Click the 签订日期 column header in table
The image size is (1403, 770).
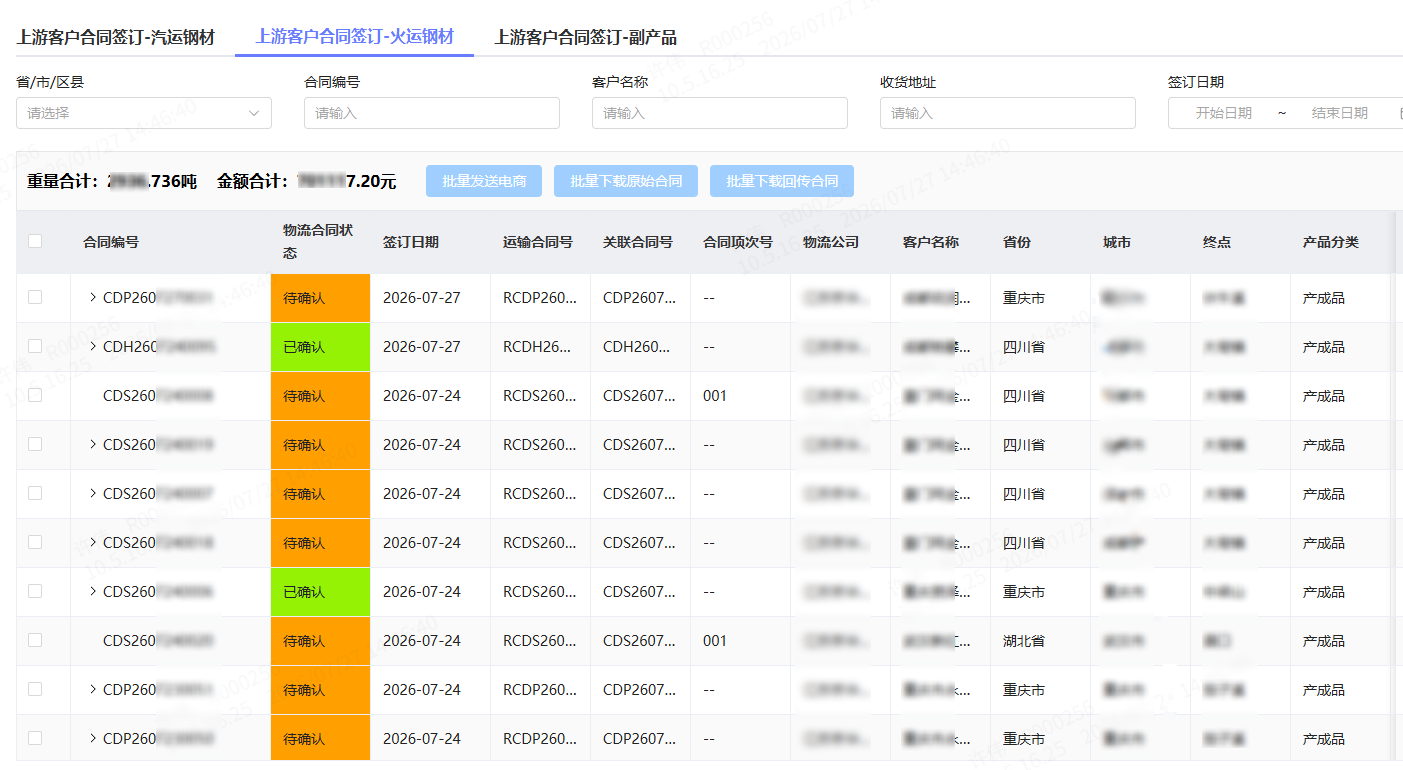(x=410, y=242)
